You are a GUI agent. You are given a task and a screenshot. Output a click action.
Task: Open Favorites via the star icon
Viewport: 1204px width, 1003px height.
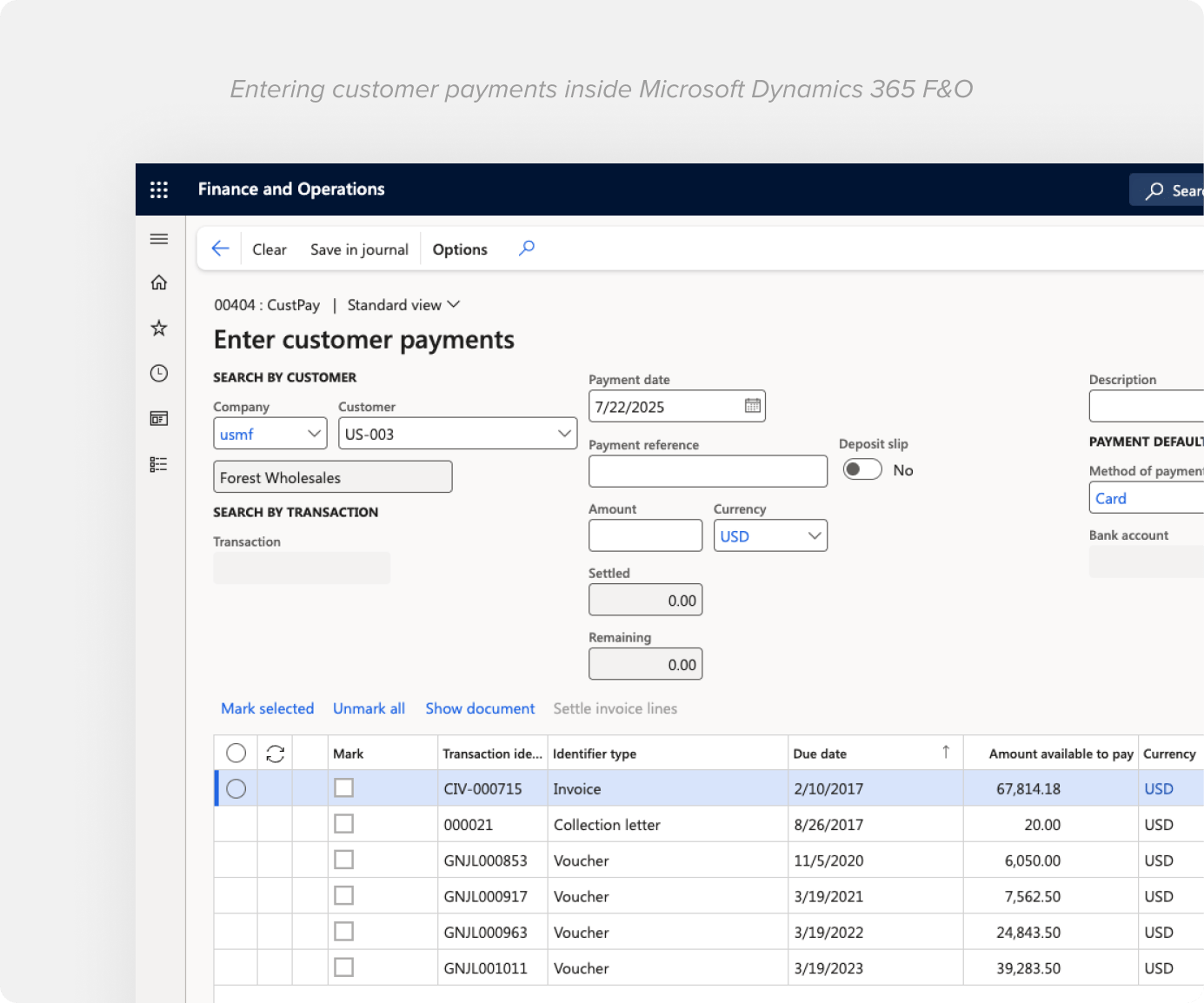(x=159, y=328)
